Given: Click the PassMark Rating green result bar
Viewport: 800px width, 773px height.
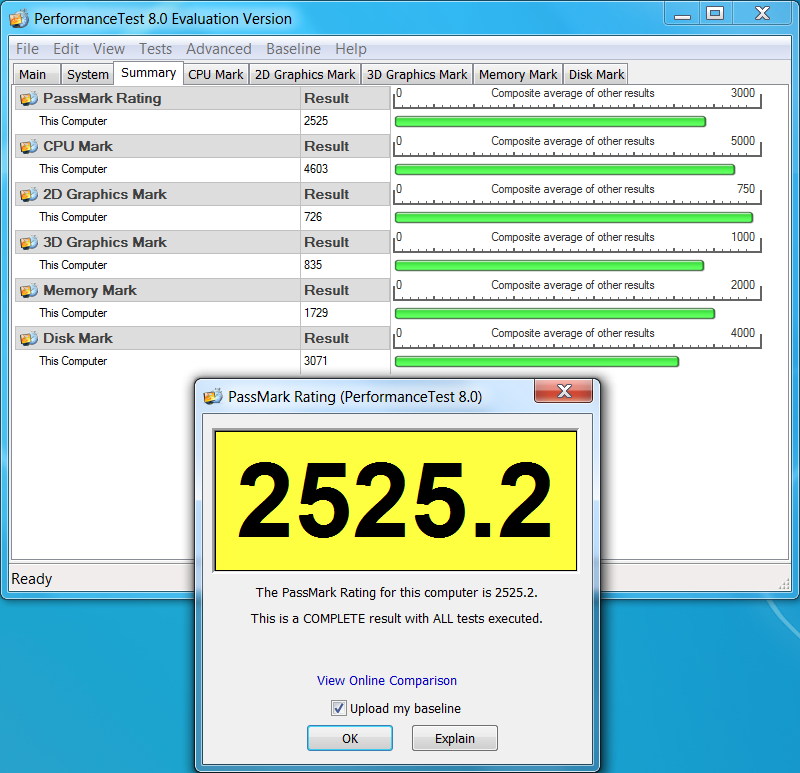Looking at the screenshot, I should pyautogui.click(x=551, y=121).
